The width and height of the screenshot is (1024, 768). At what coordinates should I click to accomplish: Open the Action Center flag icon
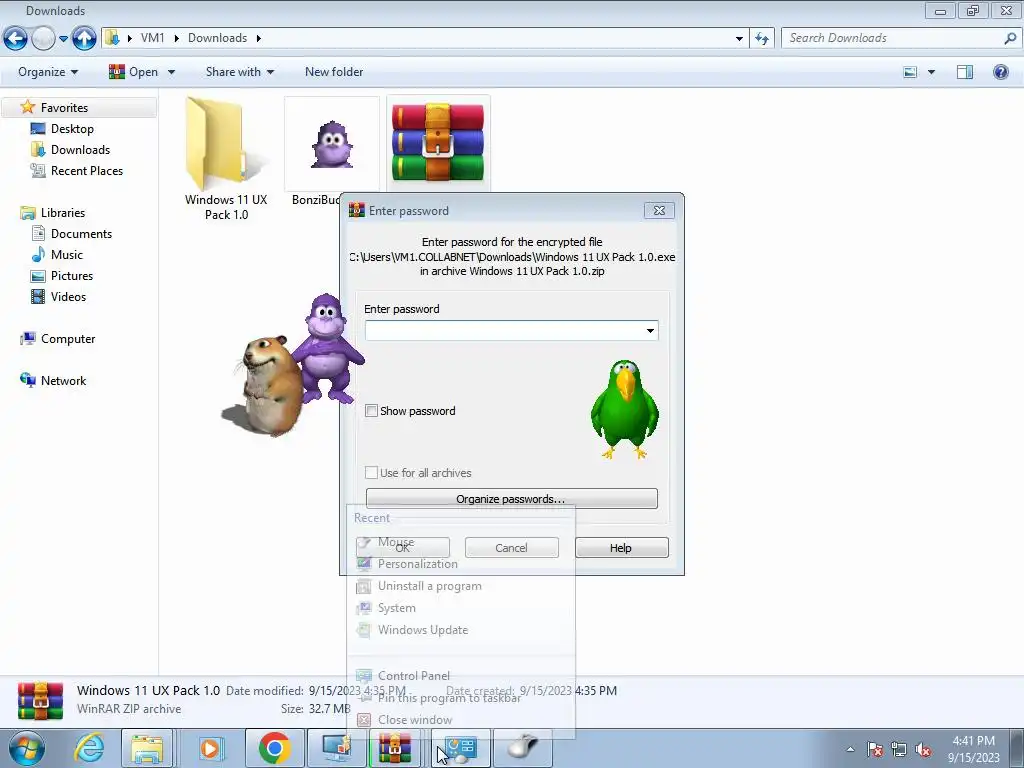pos(875,749)
